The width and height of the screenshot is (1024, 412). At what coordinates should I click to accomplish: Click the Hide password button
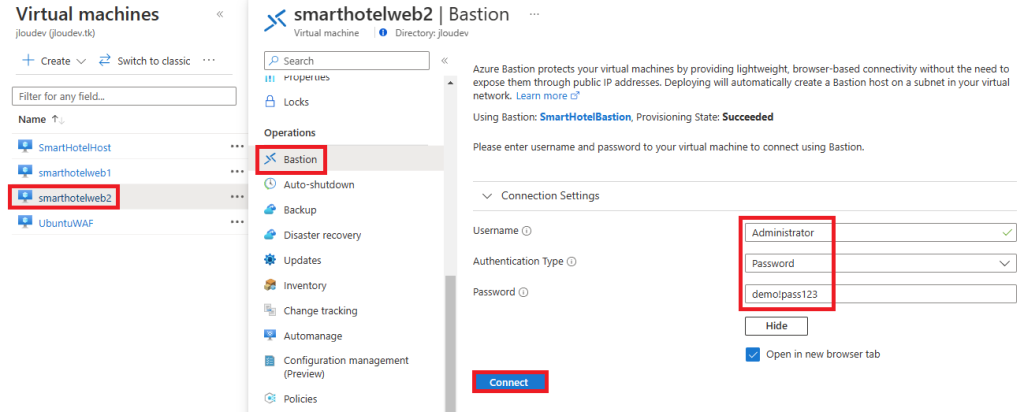coord(776,326)
